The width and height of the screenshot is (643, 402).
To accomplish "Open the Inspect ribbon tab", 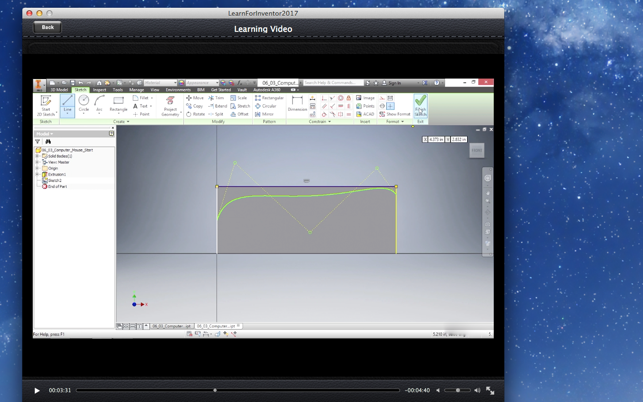I will click(99, 90).
